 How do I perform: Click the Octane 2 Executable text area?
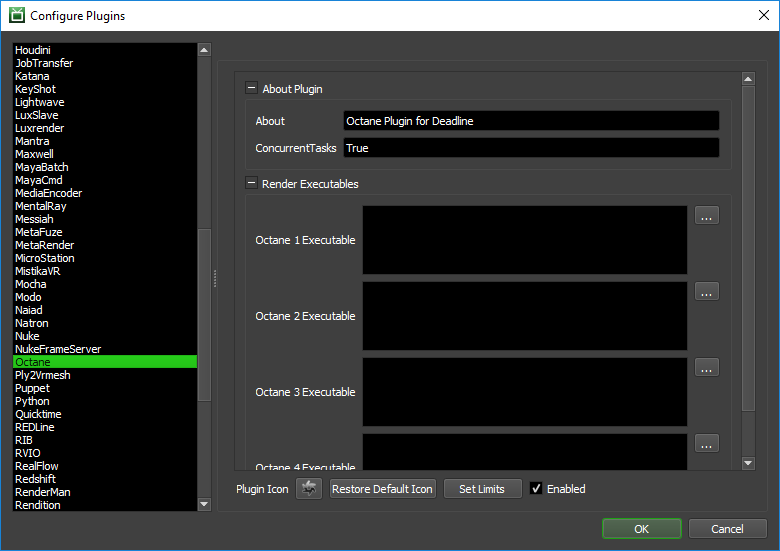coord(525,316)
